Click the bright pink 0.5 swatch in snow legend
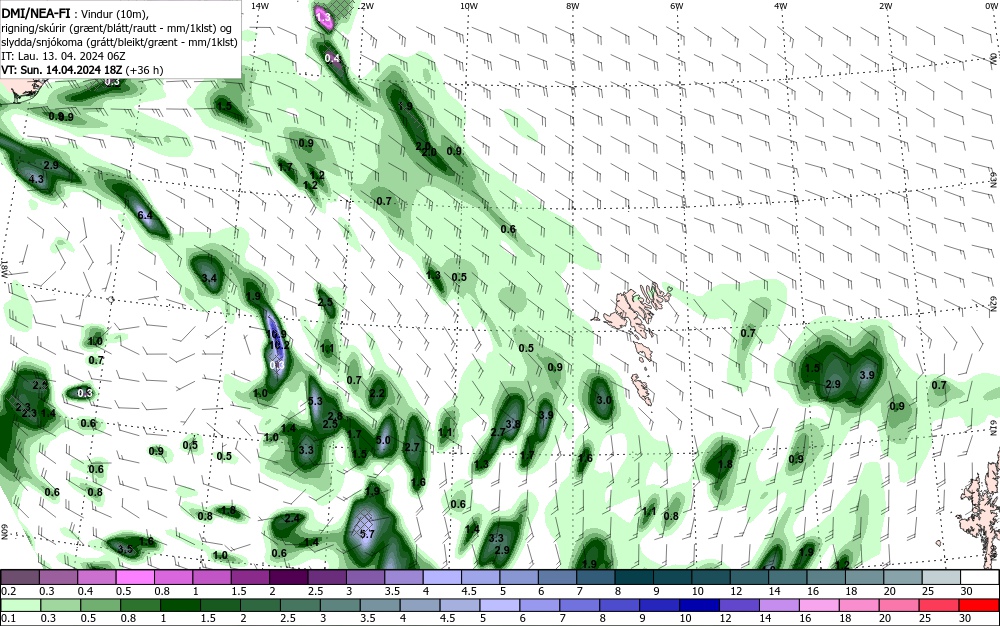1000x626 pixels. [x=135, y=578]
